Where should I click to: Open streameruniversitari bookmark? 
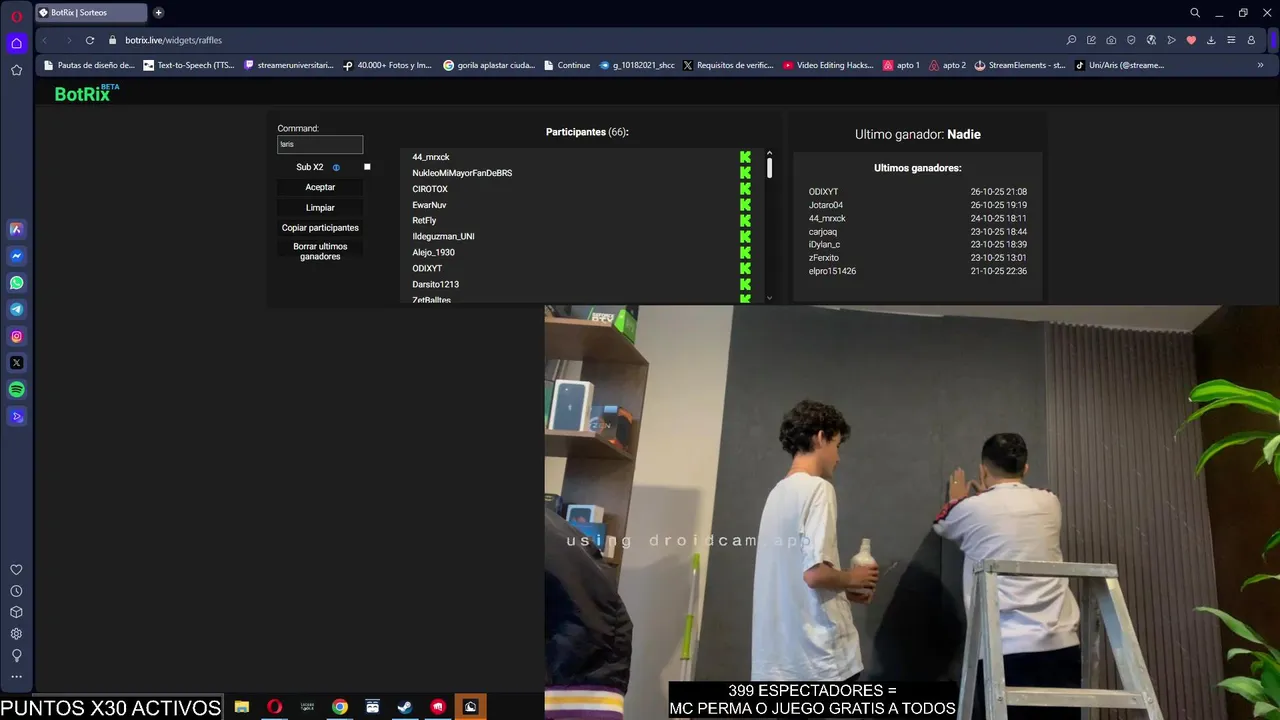coord(289,65)
